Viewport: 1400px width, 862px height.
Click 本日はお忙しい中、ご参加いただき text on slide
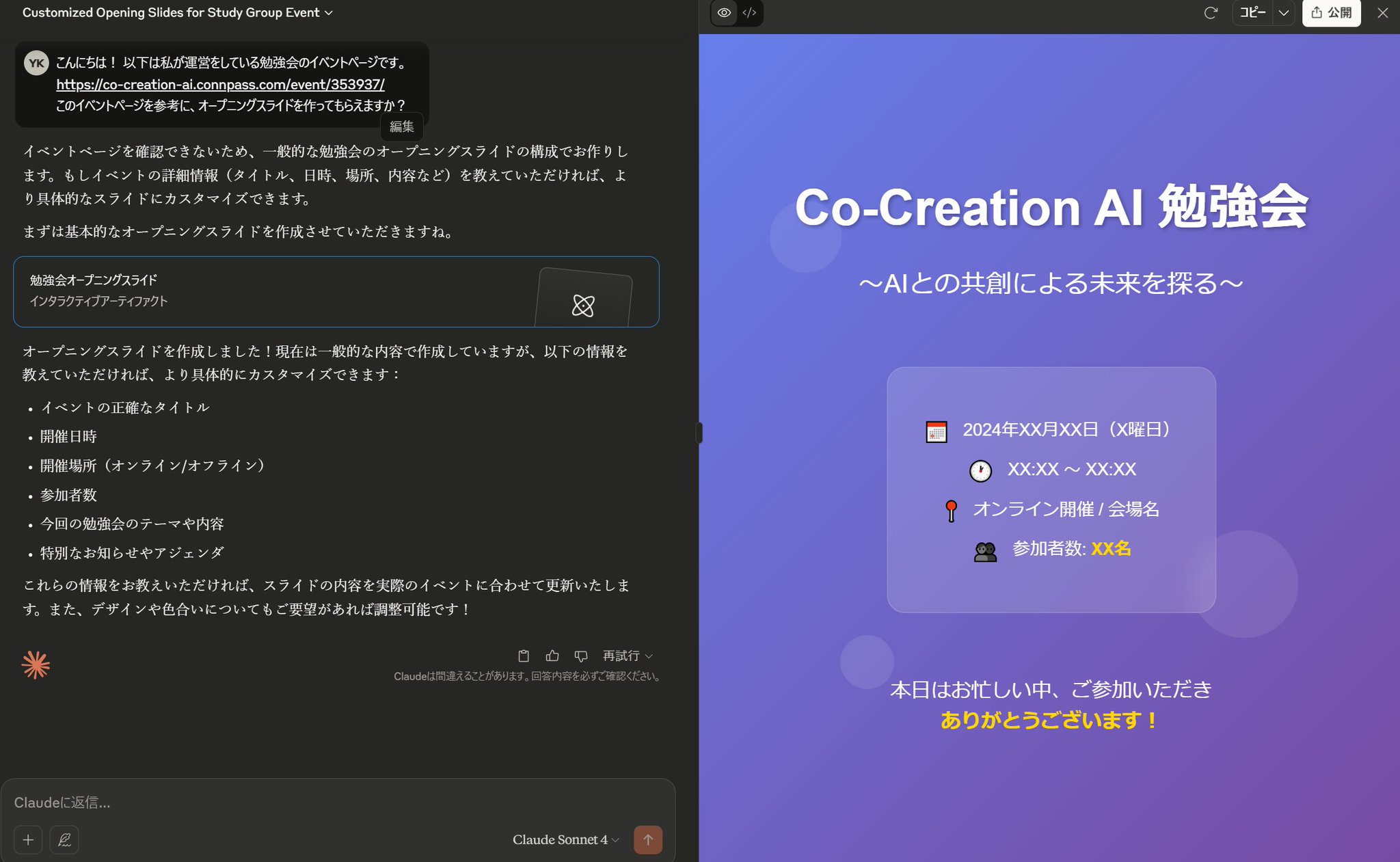(x=1051, y=689)
